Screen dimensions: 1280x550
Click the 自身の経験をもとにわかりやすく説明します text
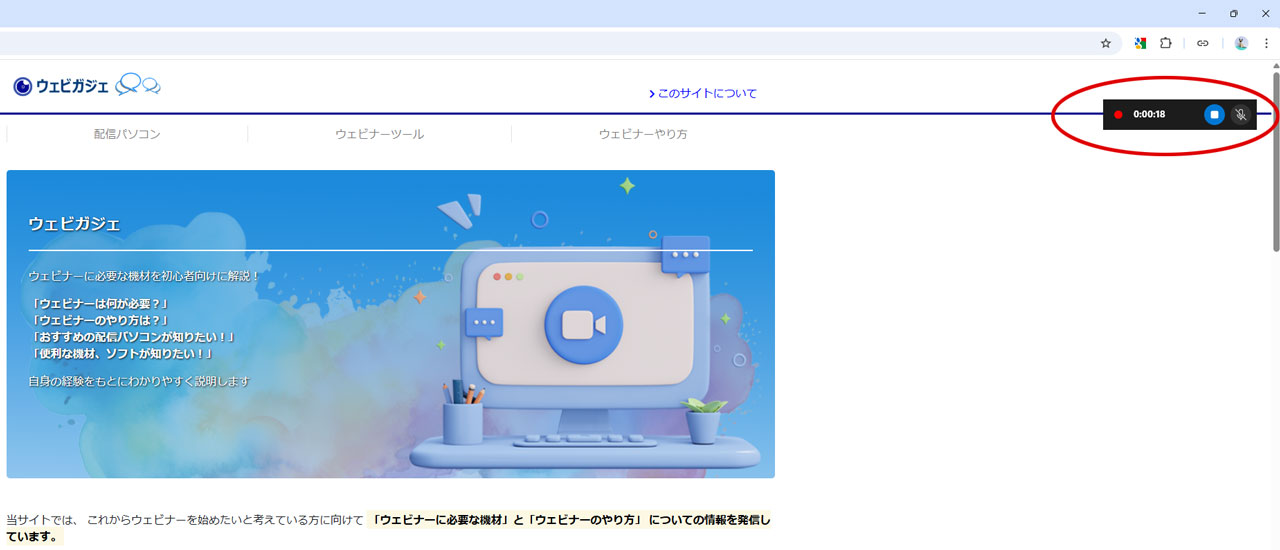(139, 381)
